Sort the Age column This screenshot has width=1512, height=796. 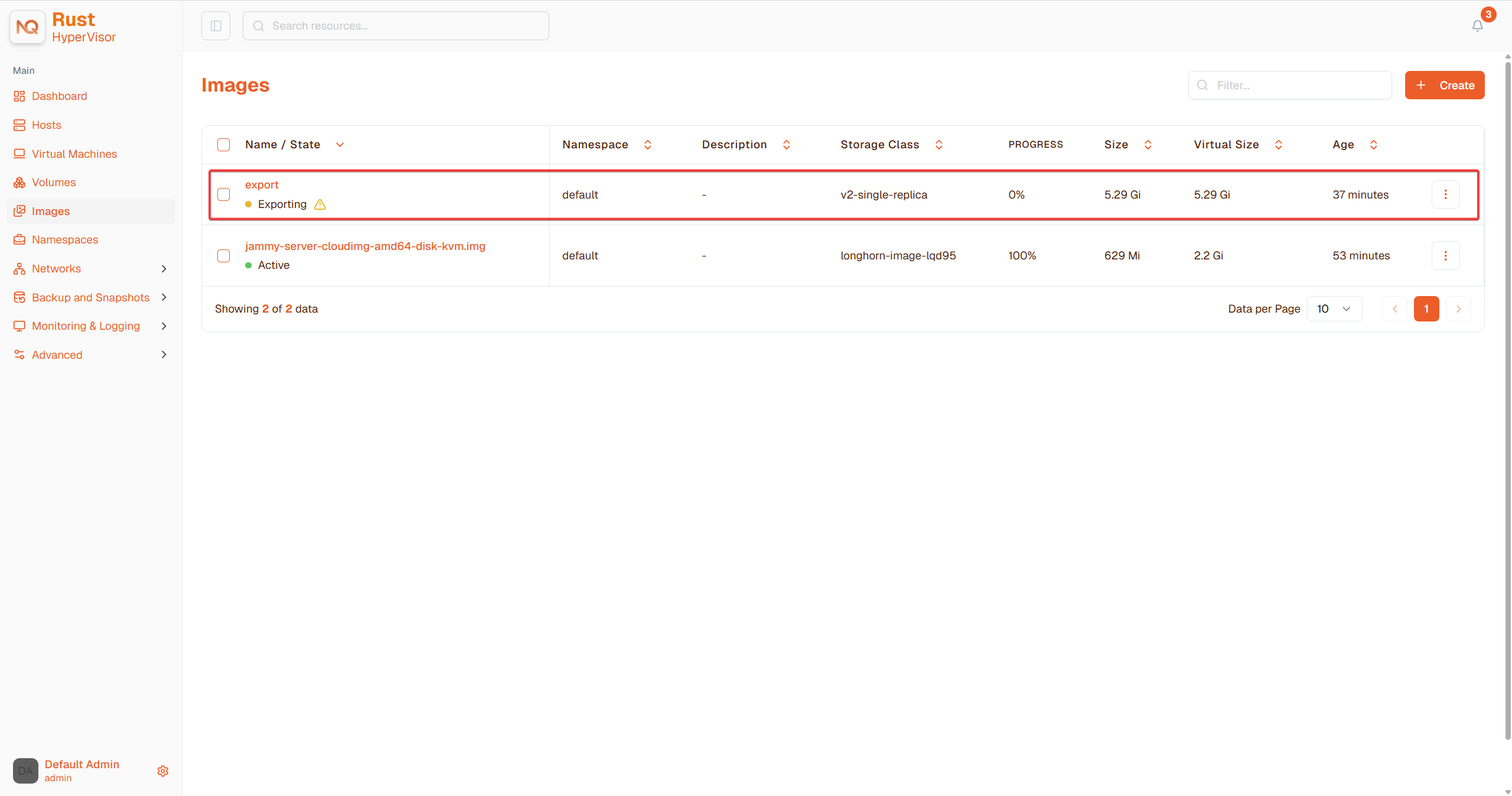[x=1374, y=145]
